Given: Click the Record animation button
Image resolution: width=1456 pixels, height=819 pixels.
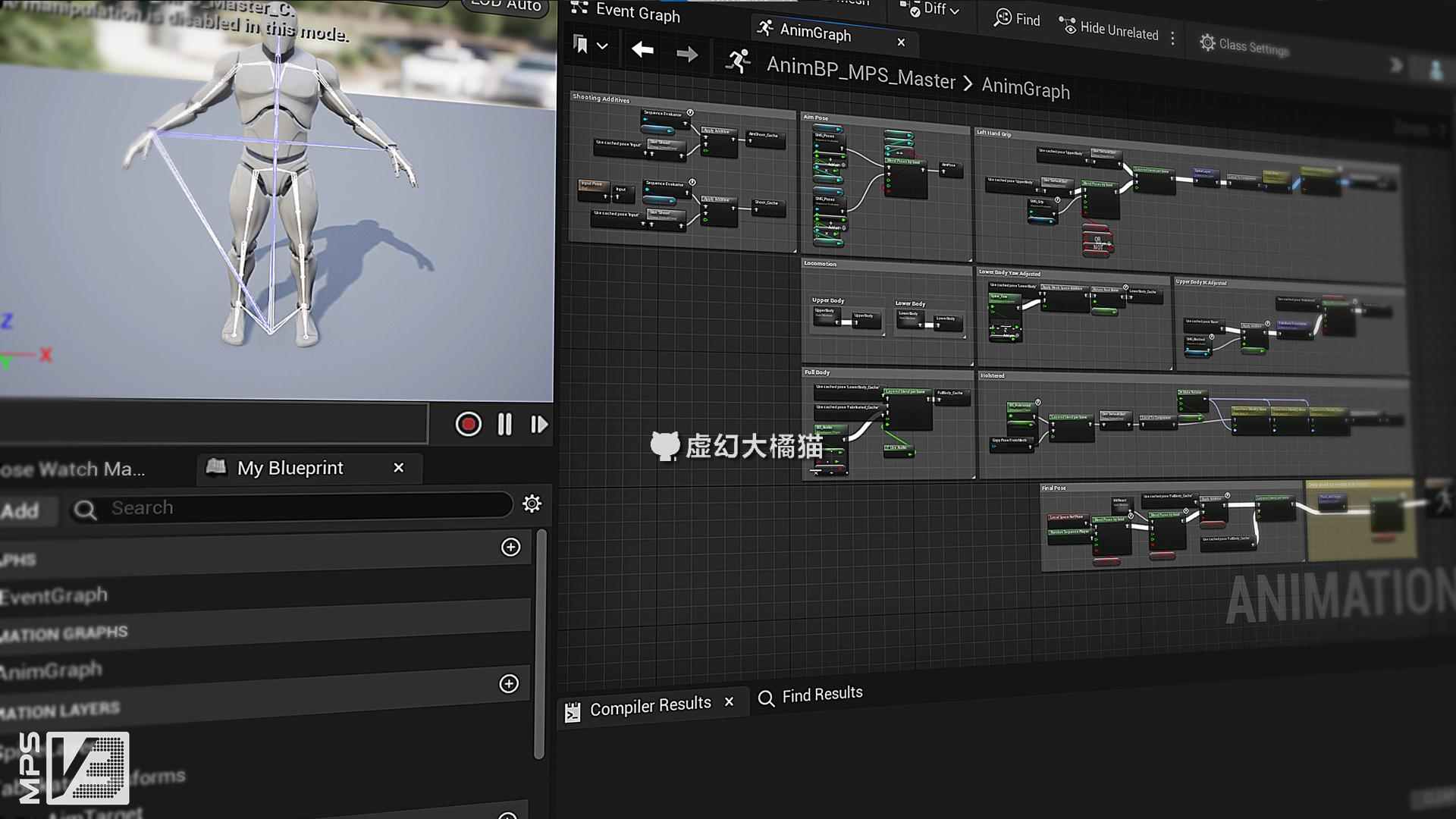Looking at the screenshot, I should [x=468, y=424].
